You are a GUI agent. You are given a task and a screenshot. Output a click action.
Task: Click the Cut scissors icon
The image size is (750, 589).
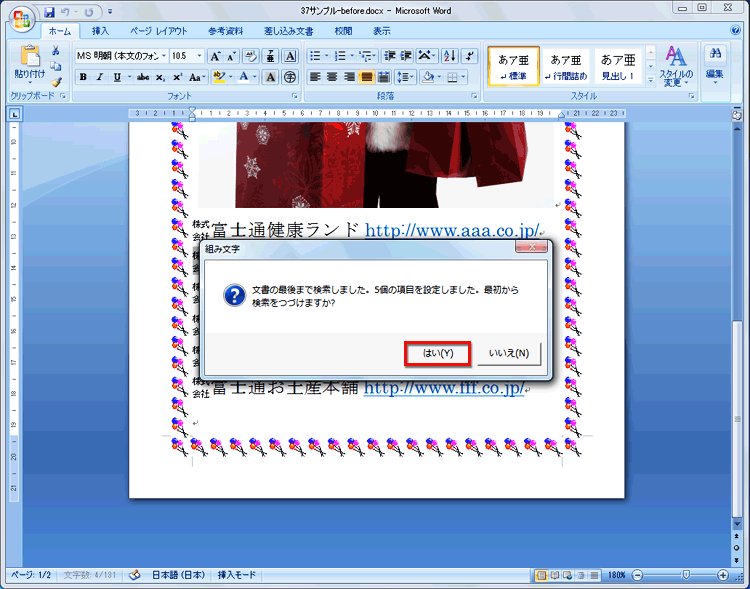click(56, 50)
